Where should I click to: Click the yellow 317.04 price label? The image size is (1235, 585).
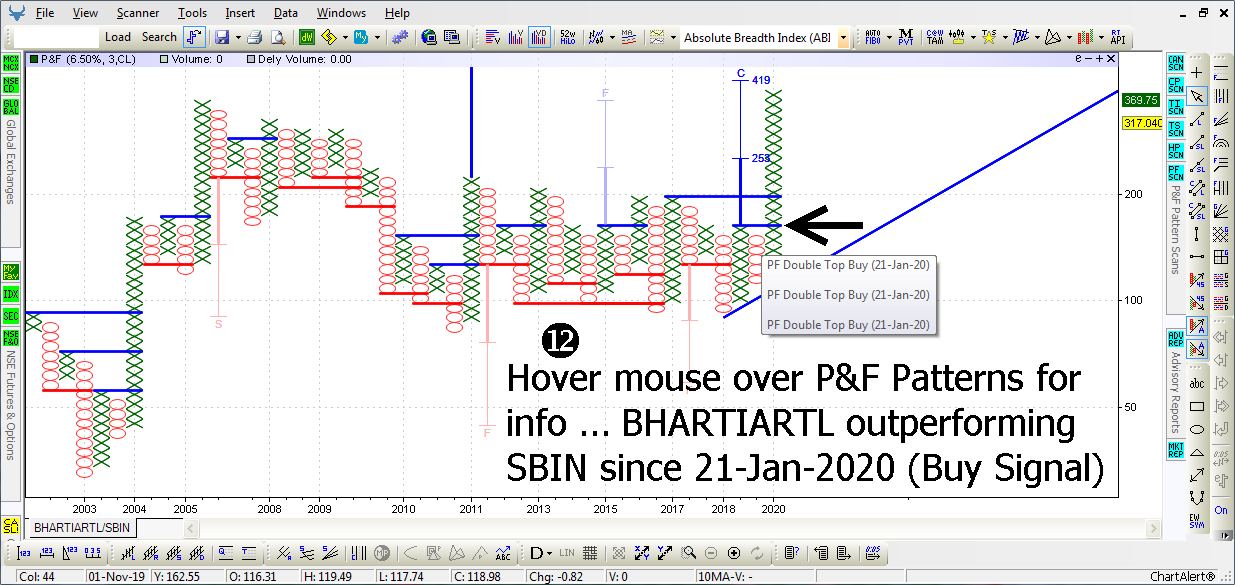point(1141,123)
